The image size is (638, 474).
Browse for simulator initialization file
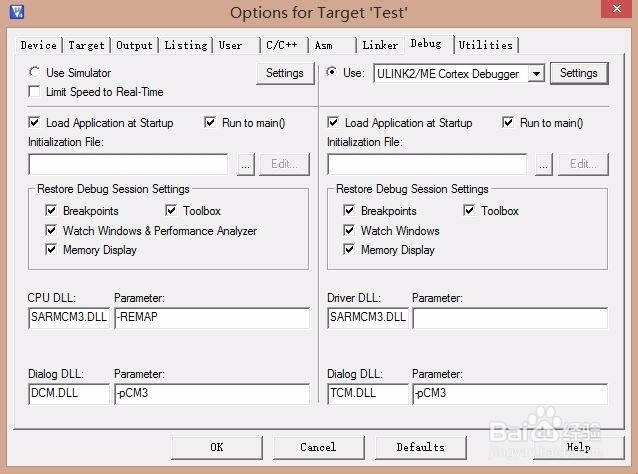click(245, 164)
